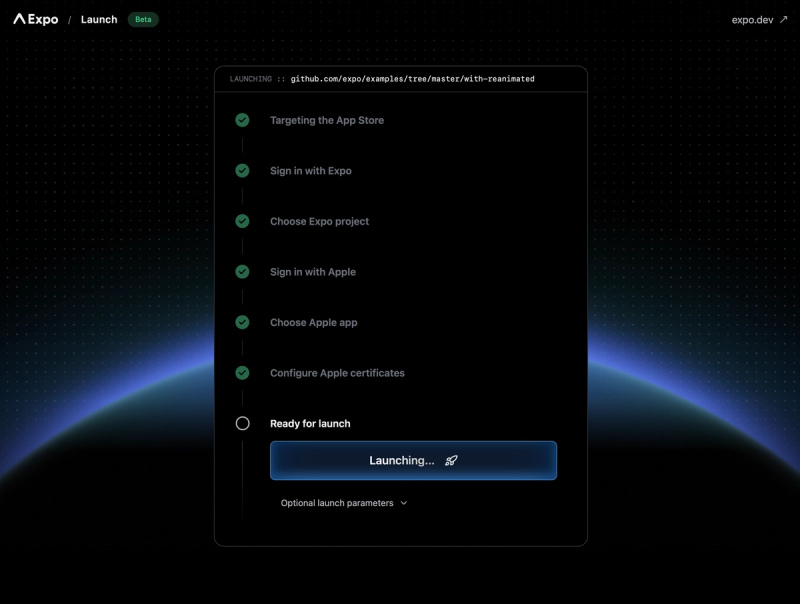Open the Launch breadcrumb link
Screen dimensions: 800x604
(99, 19)
